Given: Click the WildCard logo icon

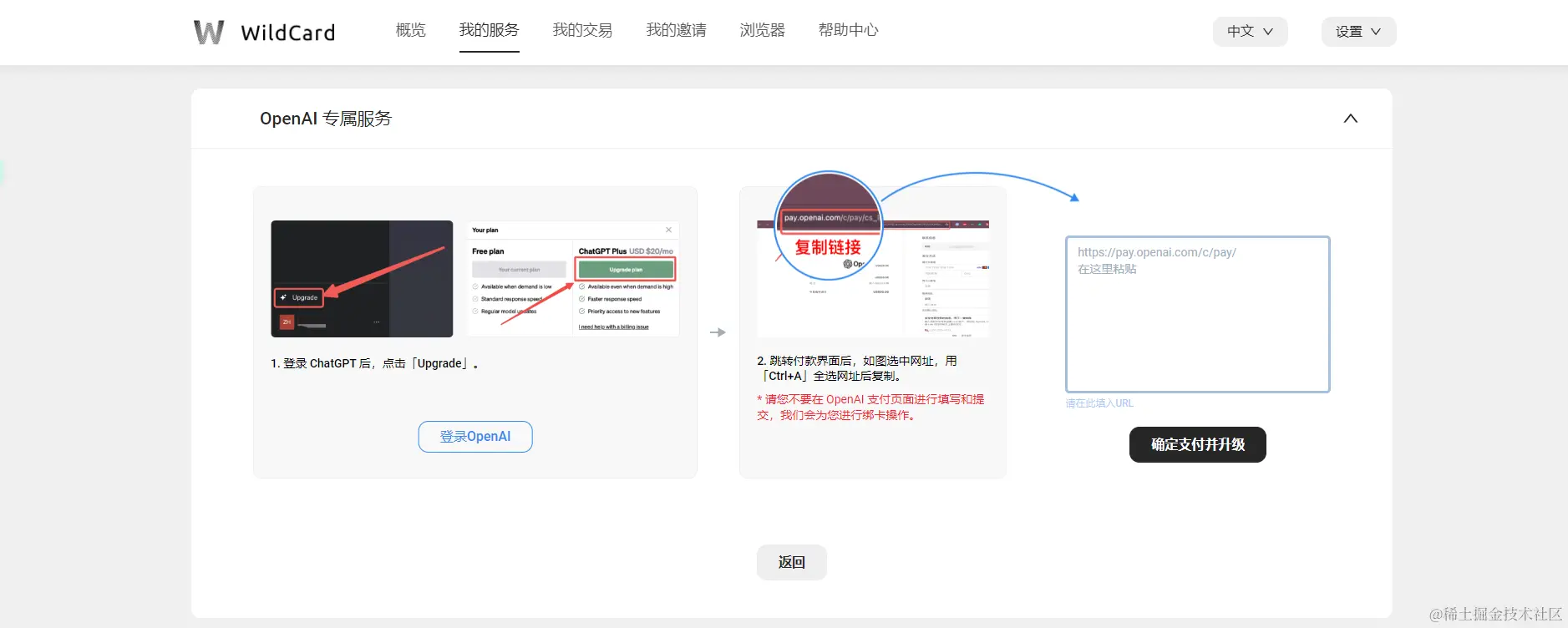Looking at the screenshot, I should click(209, 32).
